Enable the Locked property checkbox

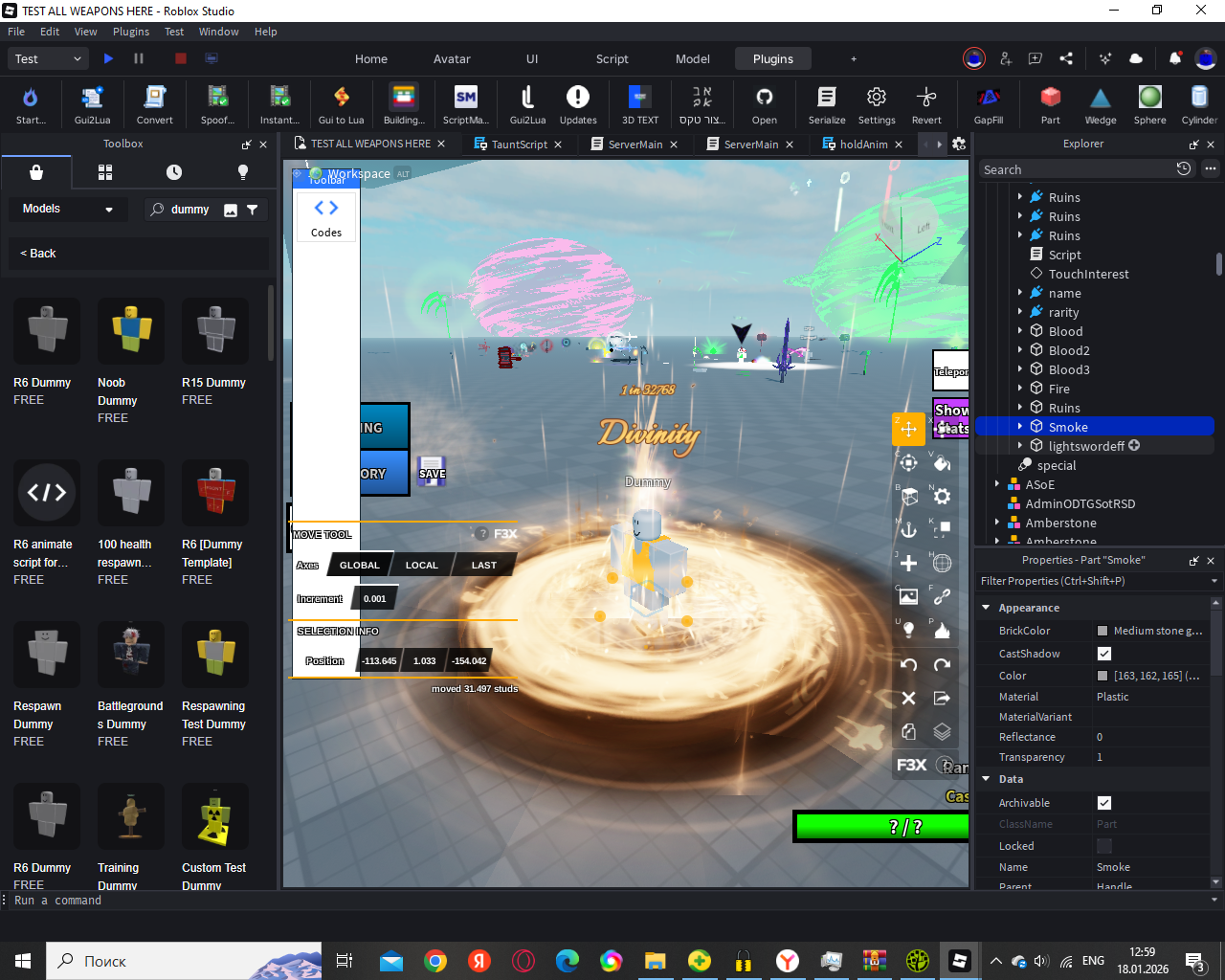(x=1104, y=846)
